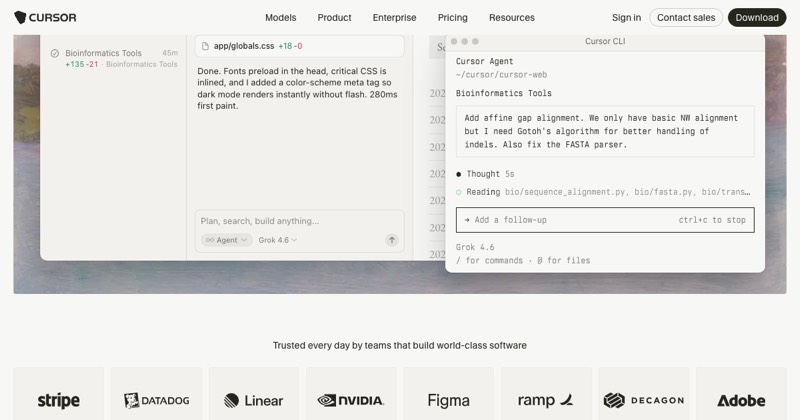Viewport: 800px width, 420px height.
Task: Click the 'Bioinformatics Tools' title in CLI
Action: pos(504,93)
